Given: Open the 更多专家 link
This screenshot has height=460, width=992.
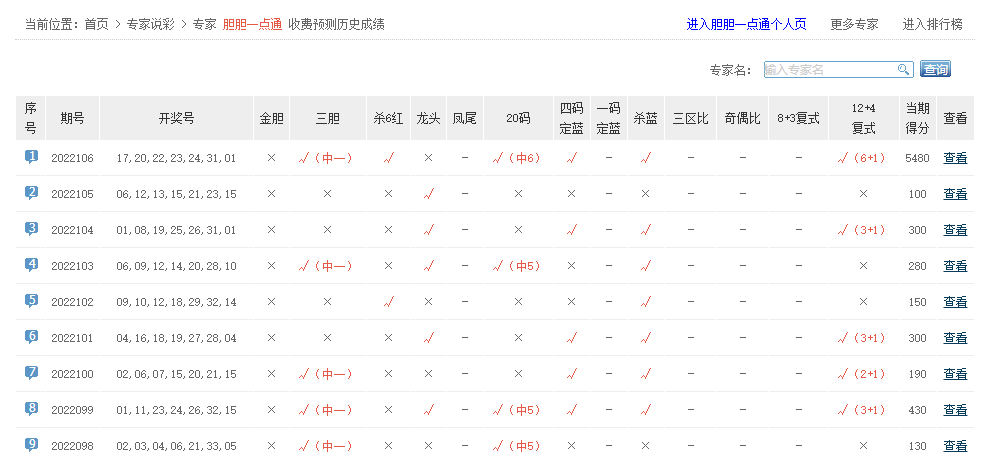Looking at the screenshot, I should pyautogui.click(x=854, y=24).
